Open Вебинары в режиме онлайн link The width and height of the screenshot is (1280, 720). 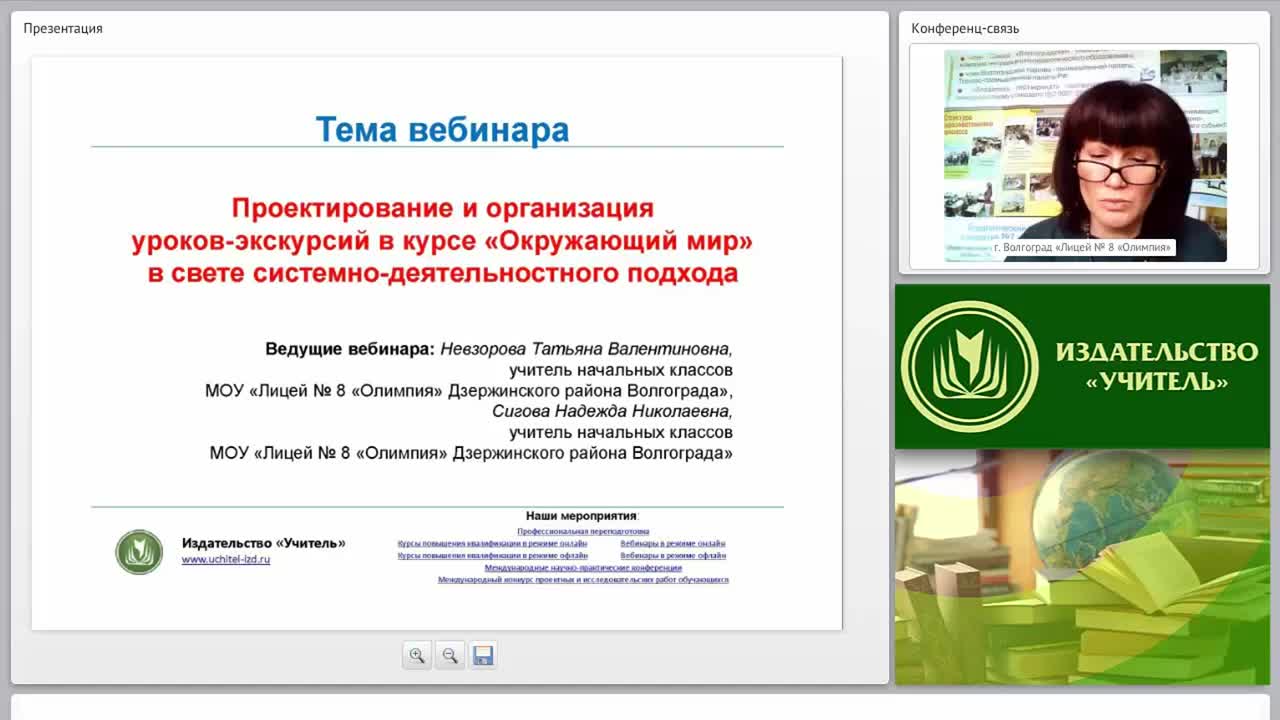click(x=673, y=544)
